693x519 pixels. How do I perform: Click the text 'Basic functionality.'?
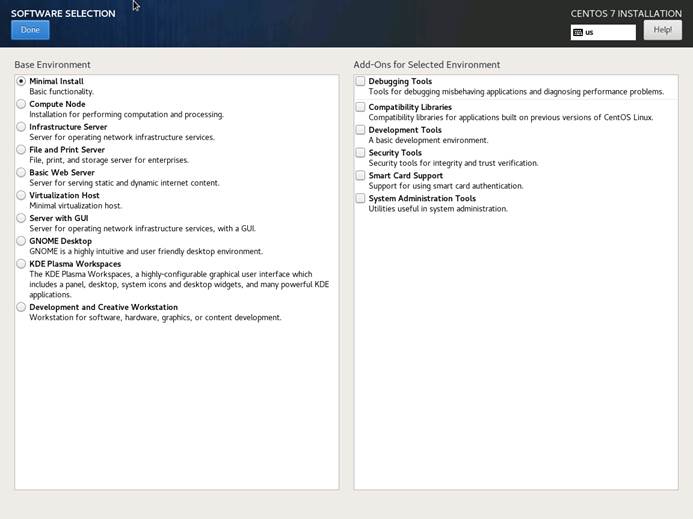point(61,92)
